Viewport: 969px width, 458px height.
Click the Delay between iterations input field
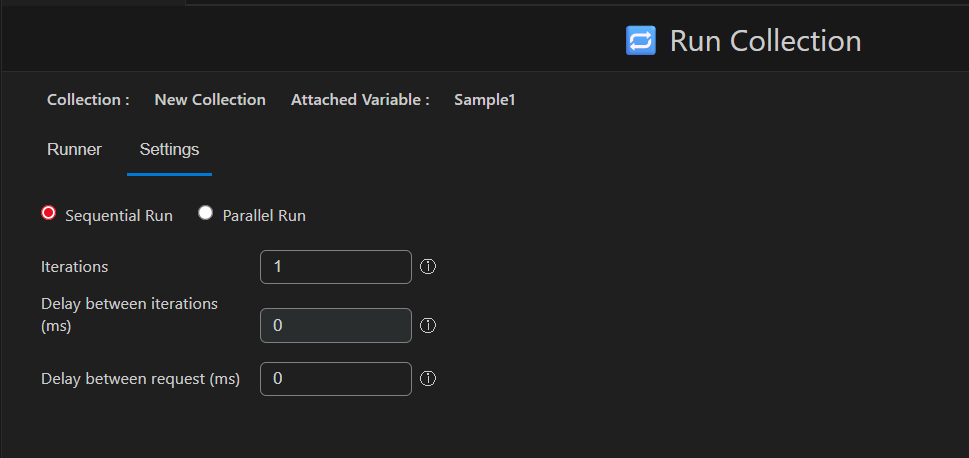tap(336, 325)
